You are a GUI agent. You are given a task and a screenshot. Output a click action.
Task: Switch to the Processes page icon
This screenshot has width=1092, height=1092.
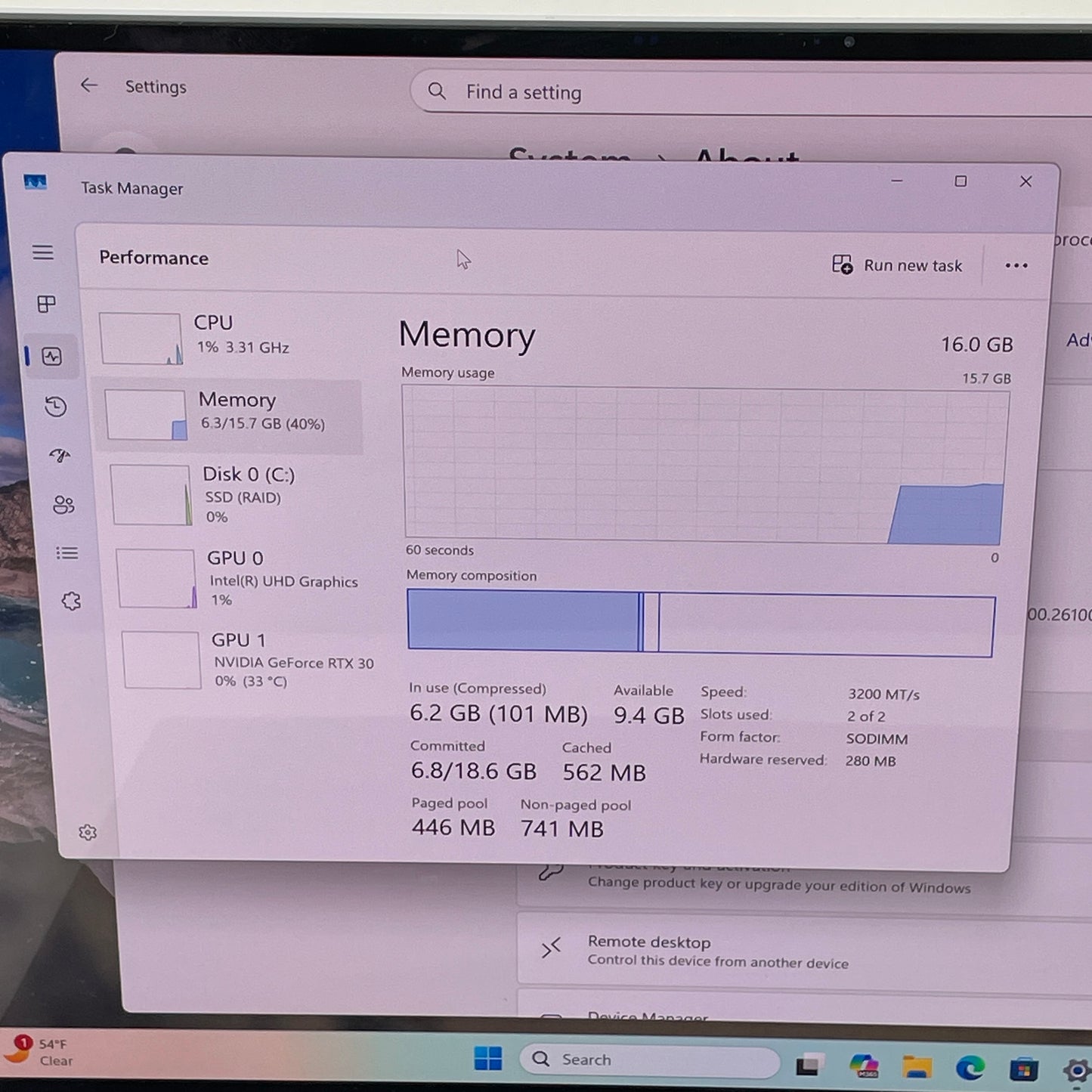47,304
